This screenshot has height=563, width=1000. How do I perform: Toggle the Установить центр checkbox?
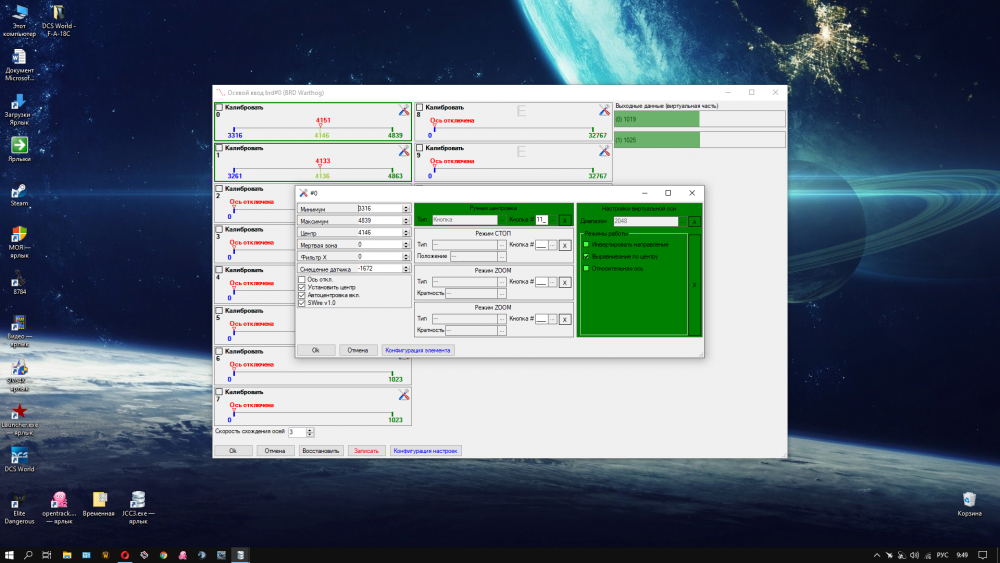pos(302,288)
